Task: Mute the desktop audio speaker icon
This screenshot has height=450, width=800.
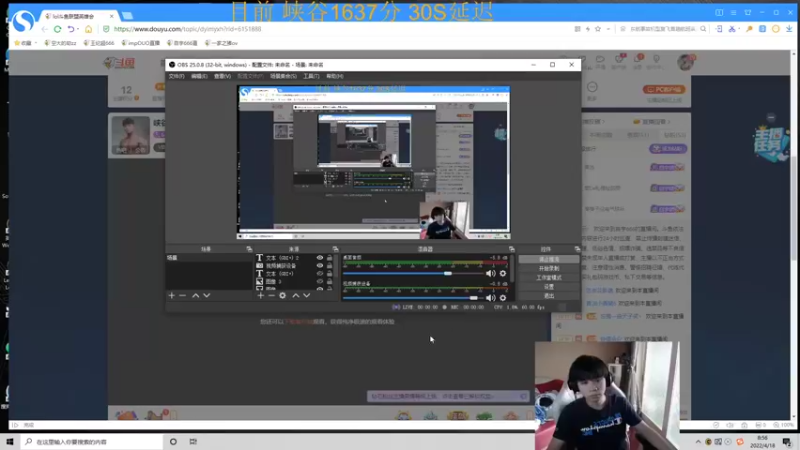Action: click(x=491, y=273)
